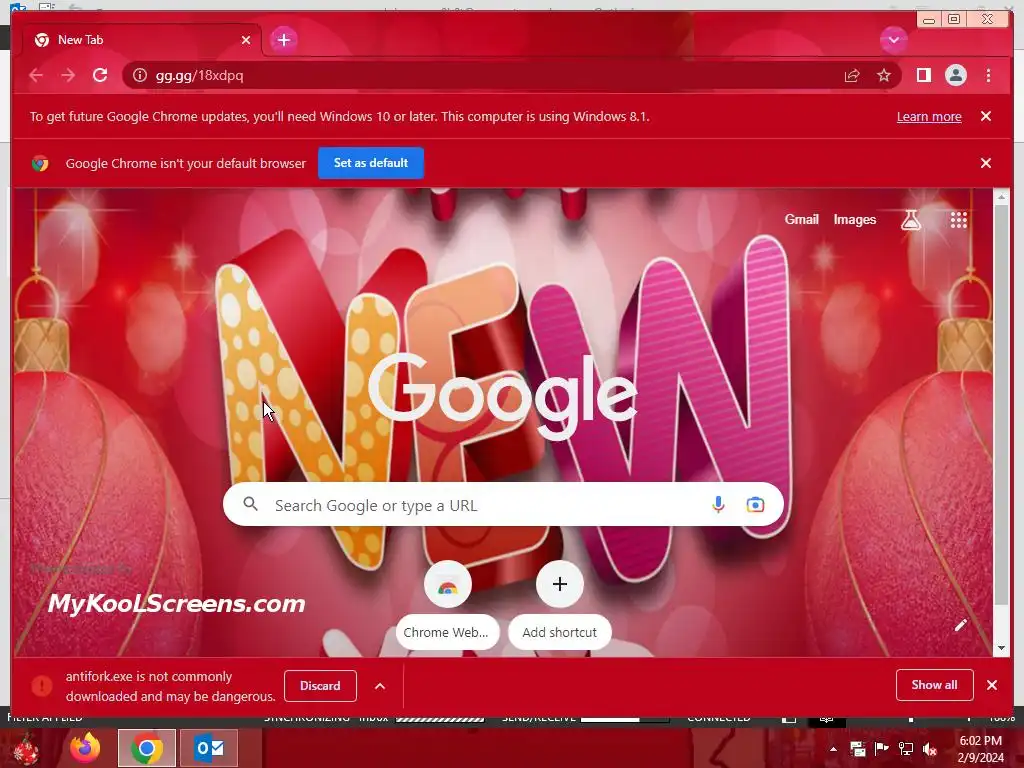
Task: Open Firefox from the taskbar
Action: coord(85,748)
